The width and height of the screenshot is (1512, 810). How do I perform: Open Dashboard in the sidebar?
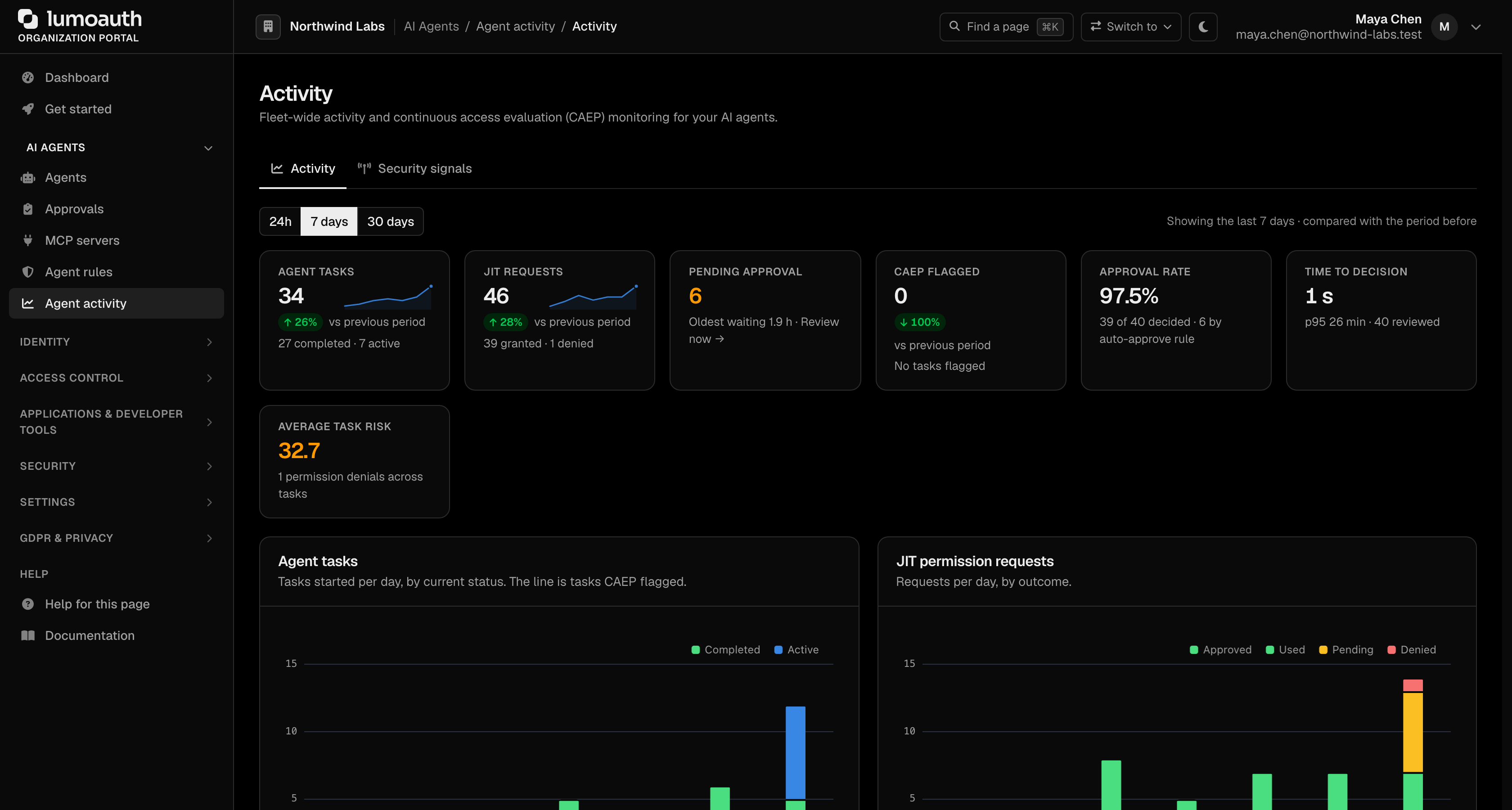(116, 77)
